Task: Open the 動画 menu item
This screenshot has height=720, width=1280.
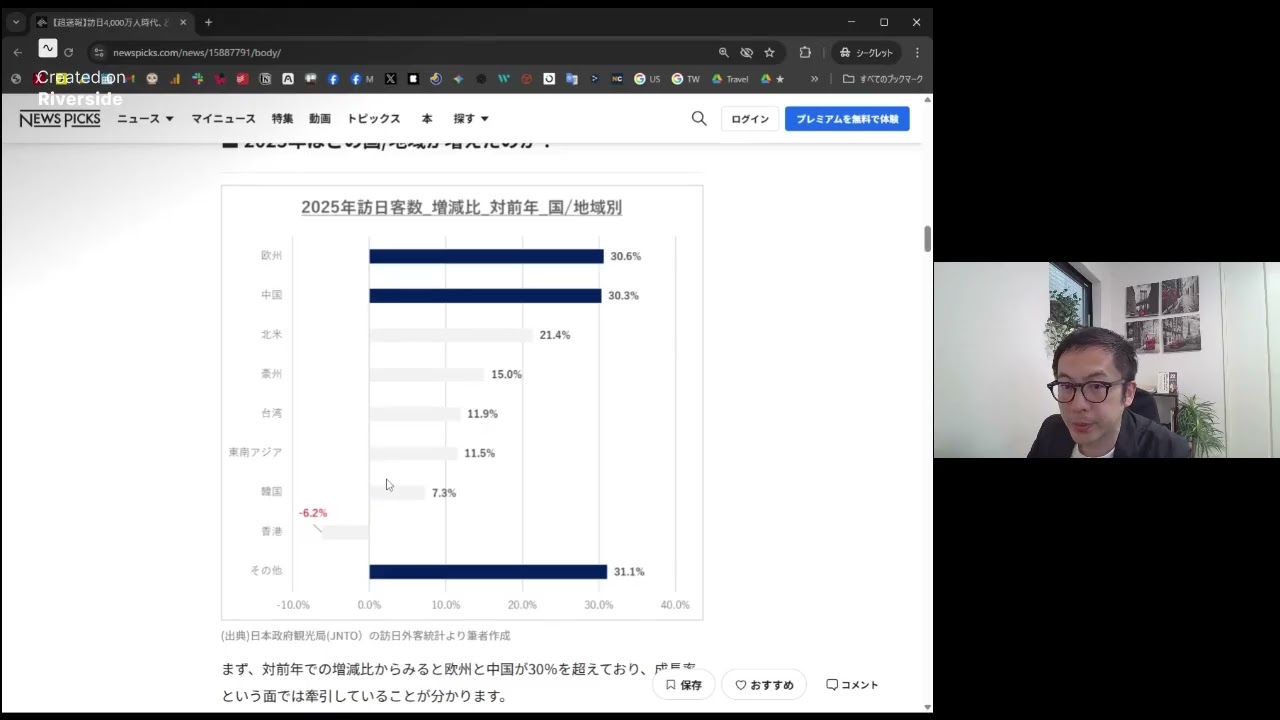Action: 319,119
